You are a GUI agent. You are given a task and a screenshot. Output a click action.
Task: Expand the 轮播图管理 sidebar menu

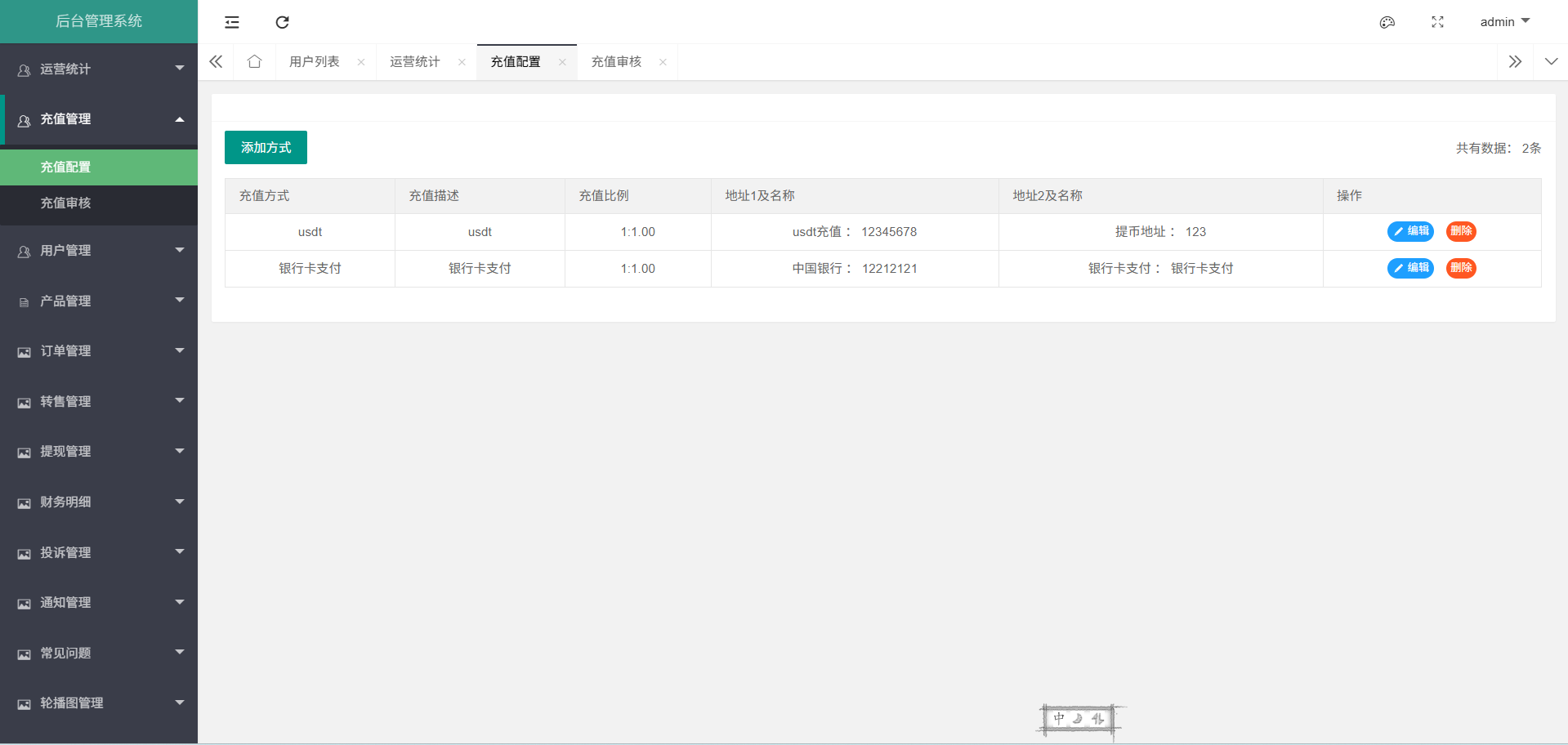click(98, 703)
